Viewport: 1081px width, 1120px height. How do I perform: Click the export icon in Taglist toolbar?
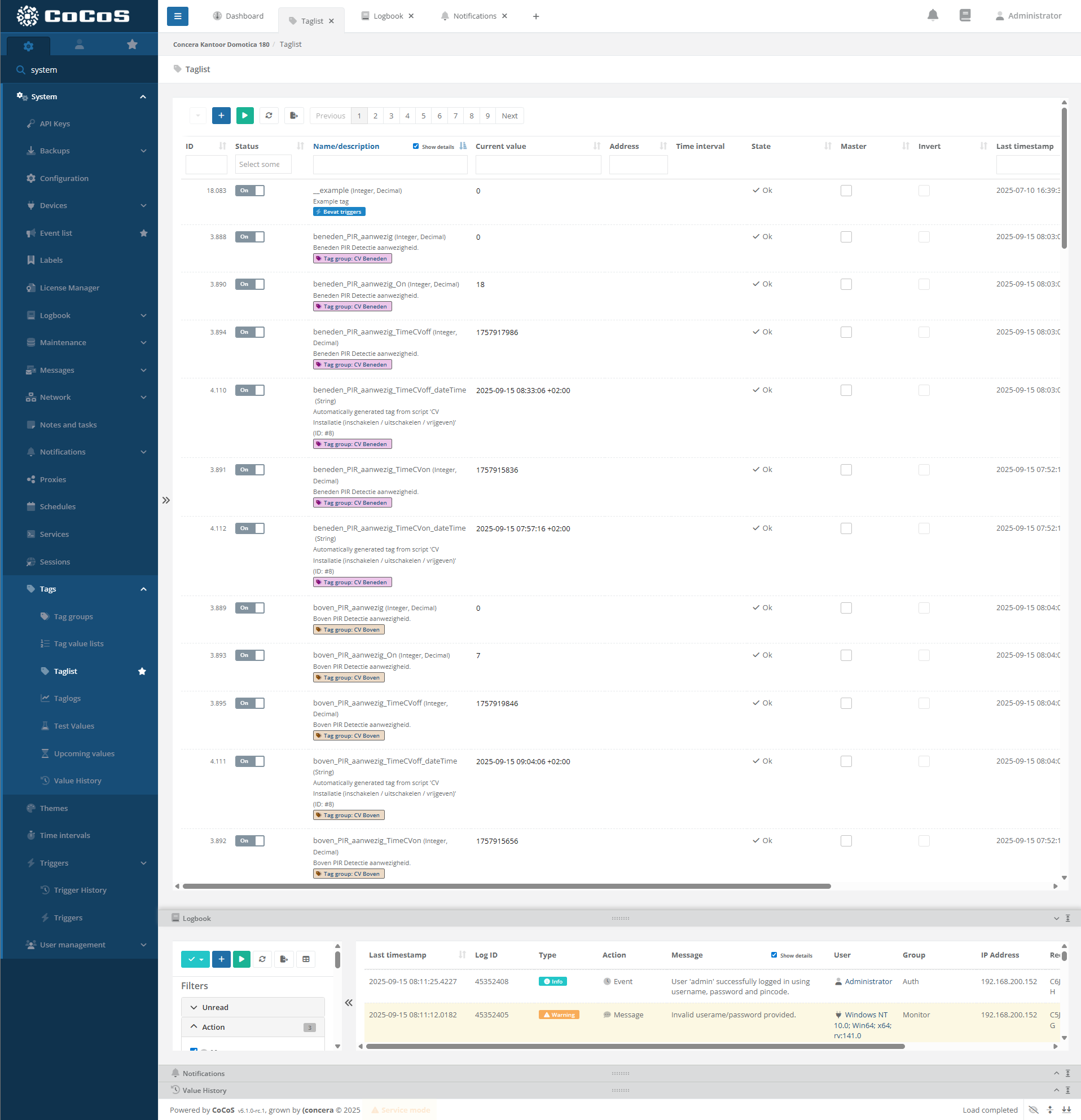point(293,116)
